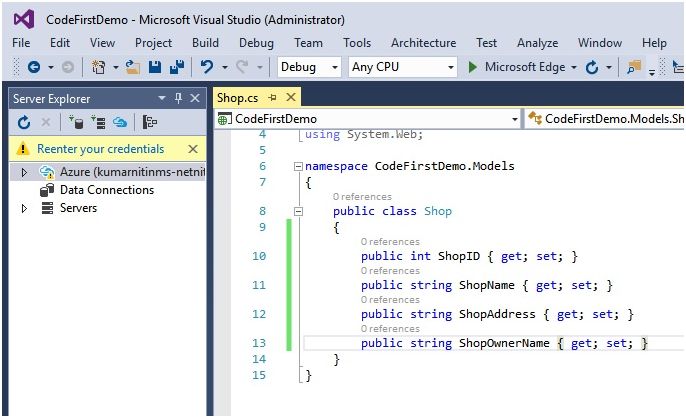
Task: Click the Visual Studio logo icon
Action: pos(24,20)
